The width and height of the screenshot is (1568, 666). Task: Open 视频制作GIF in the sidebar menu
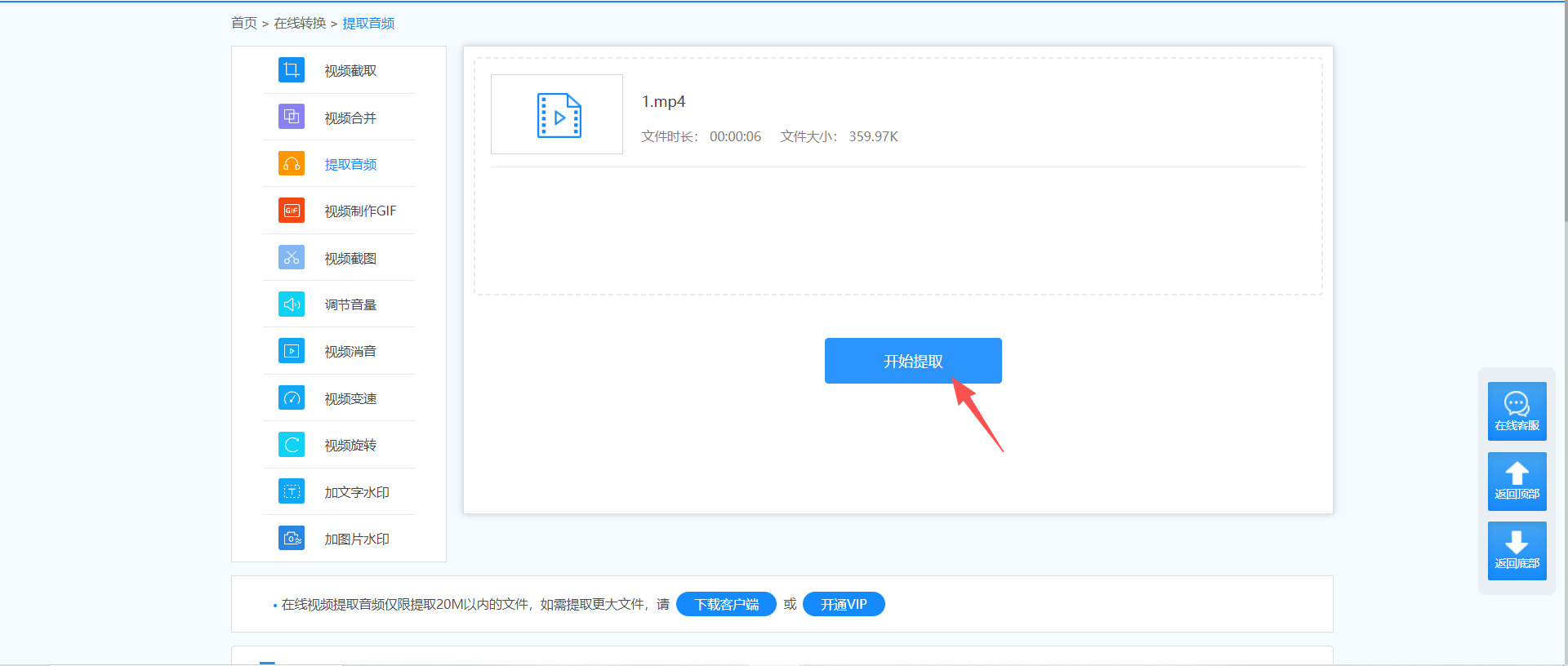pos(360,211)
